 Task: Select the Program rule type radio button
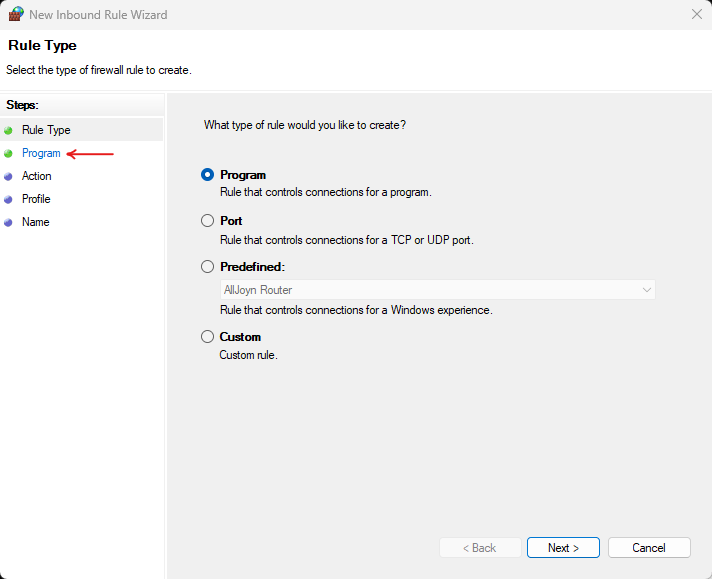click(x=208, y=175)
